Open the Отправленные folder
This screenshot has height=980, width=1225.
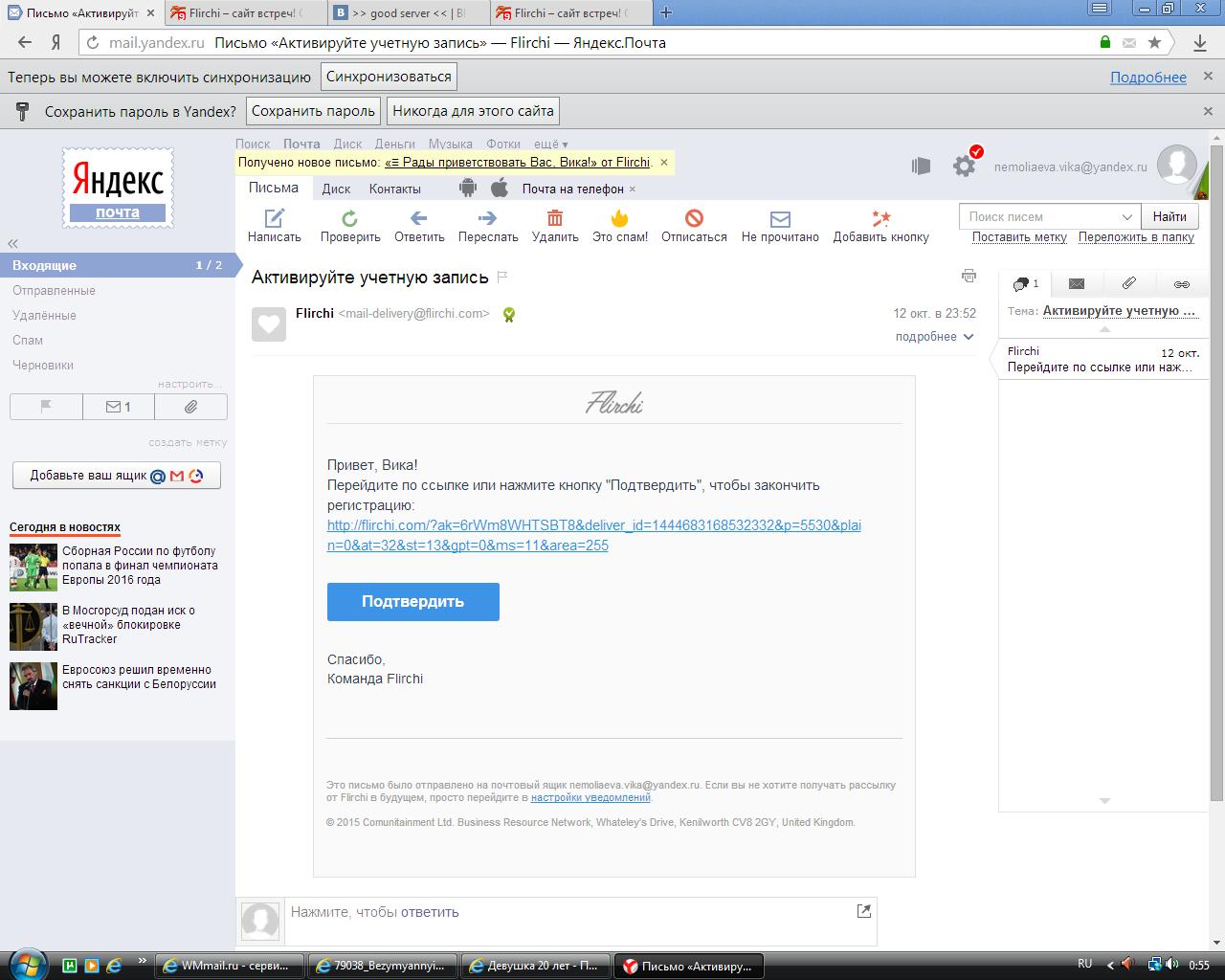click(54, 290)
